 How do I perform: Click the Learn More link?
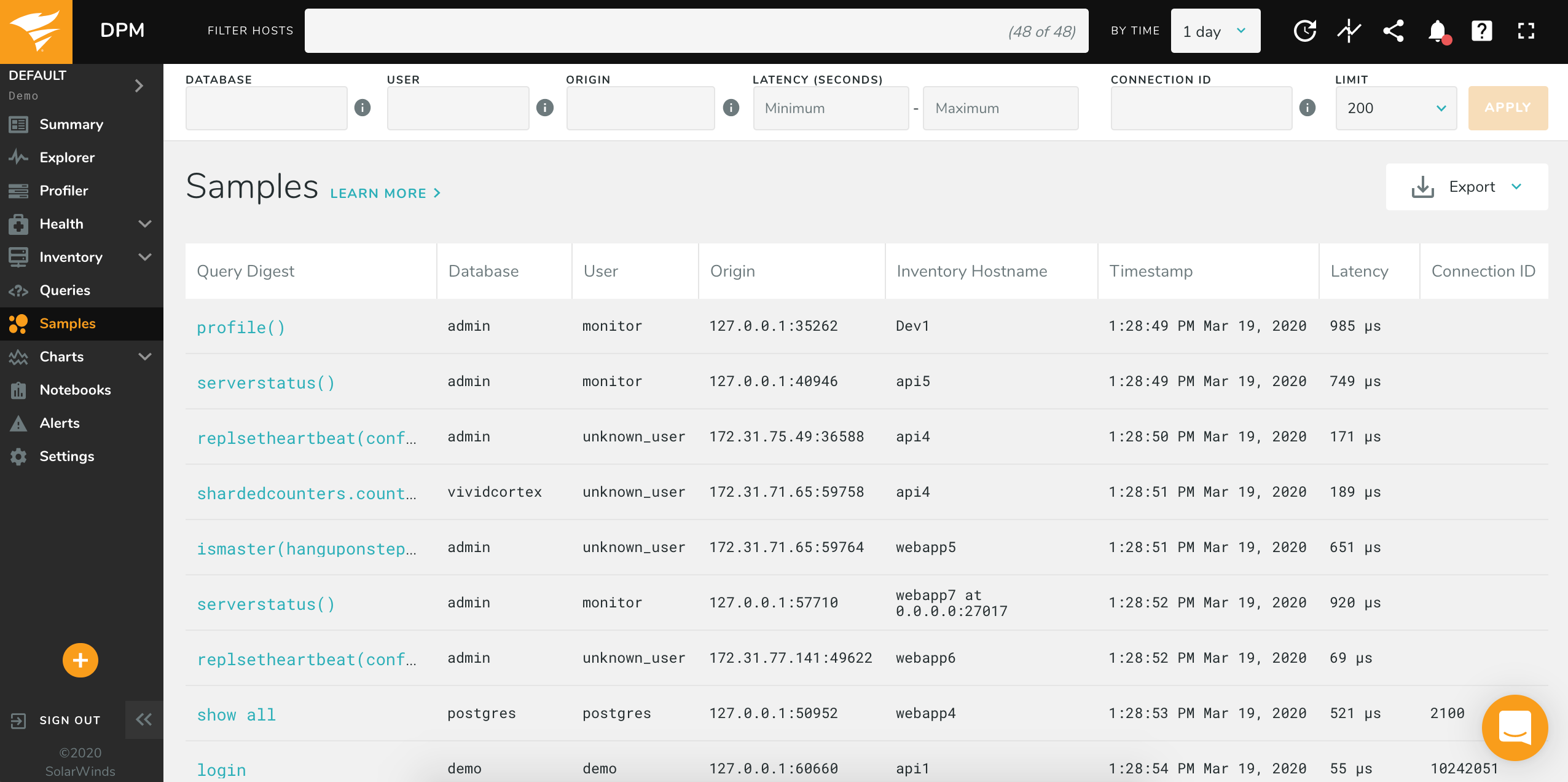tap(385, 193)
